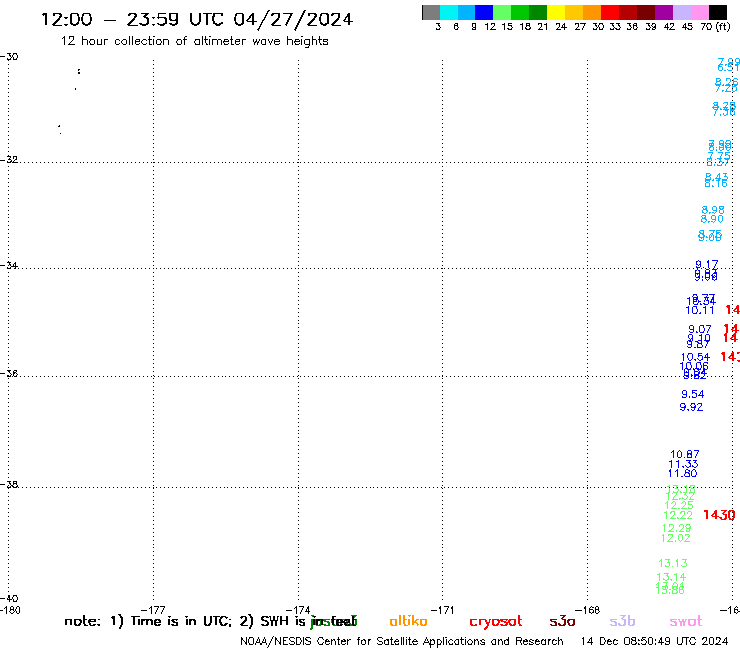Click the 'note: 1) Time is in UTC' footnote

tap(148, 621)
